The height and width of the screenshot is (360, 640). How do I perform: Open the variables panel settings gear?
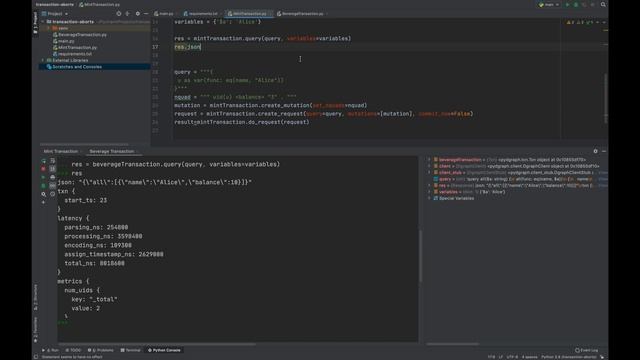(596, 151)
